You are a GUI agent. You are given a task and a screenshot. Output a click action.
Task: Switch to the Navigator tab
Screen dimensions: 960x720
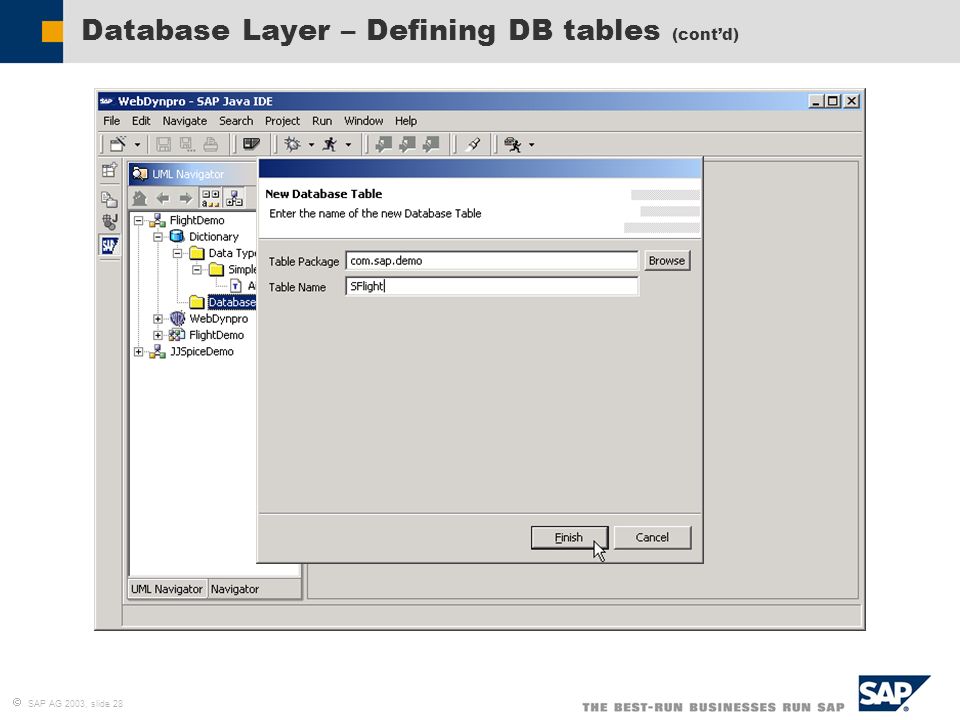pos(234,589)
